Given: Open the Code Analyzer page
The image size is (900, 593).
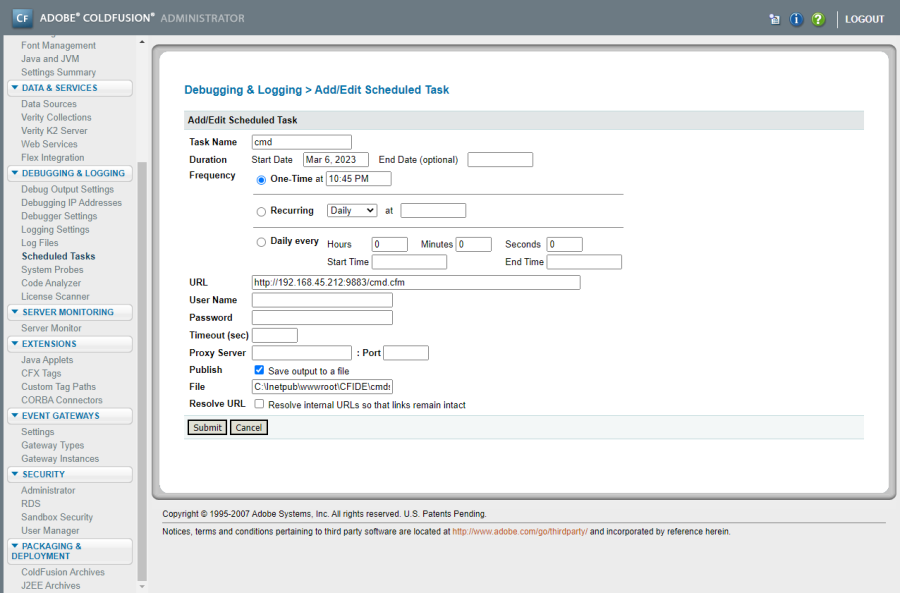Looking at the screenshot, I should 51,283.
